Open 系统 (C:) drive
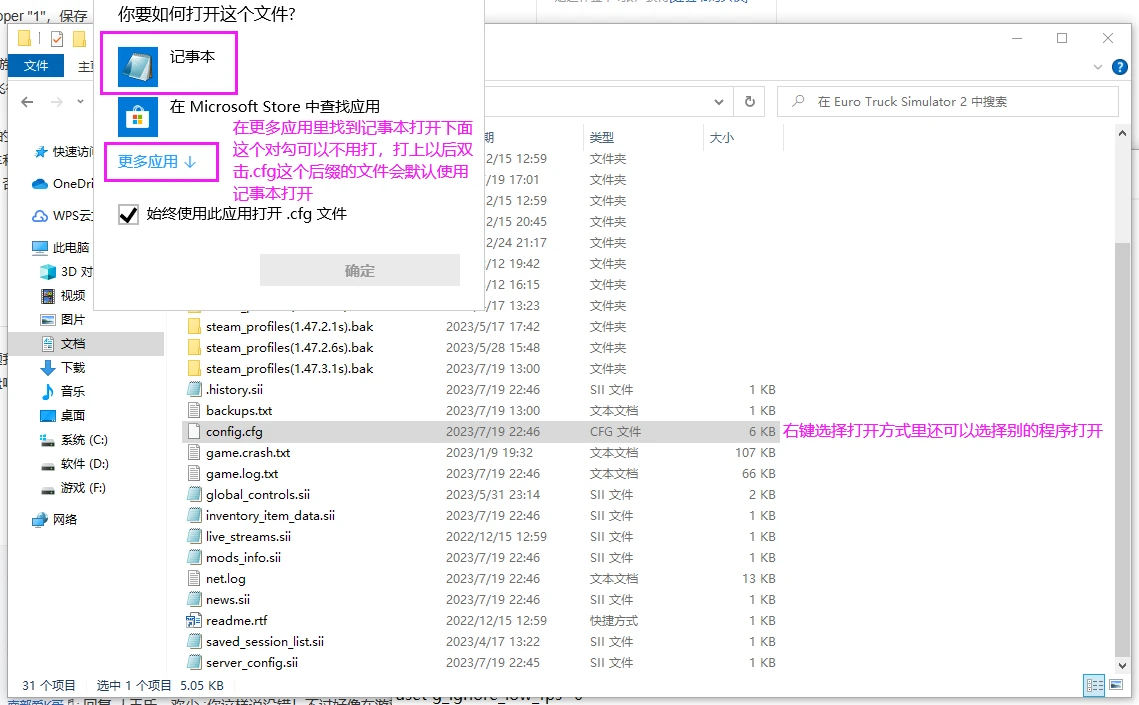 [74, 440]
